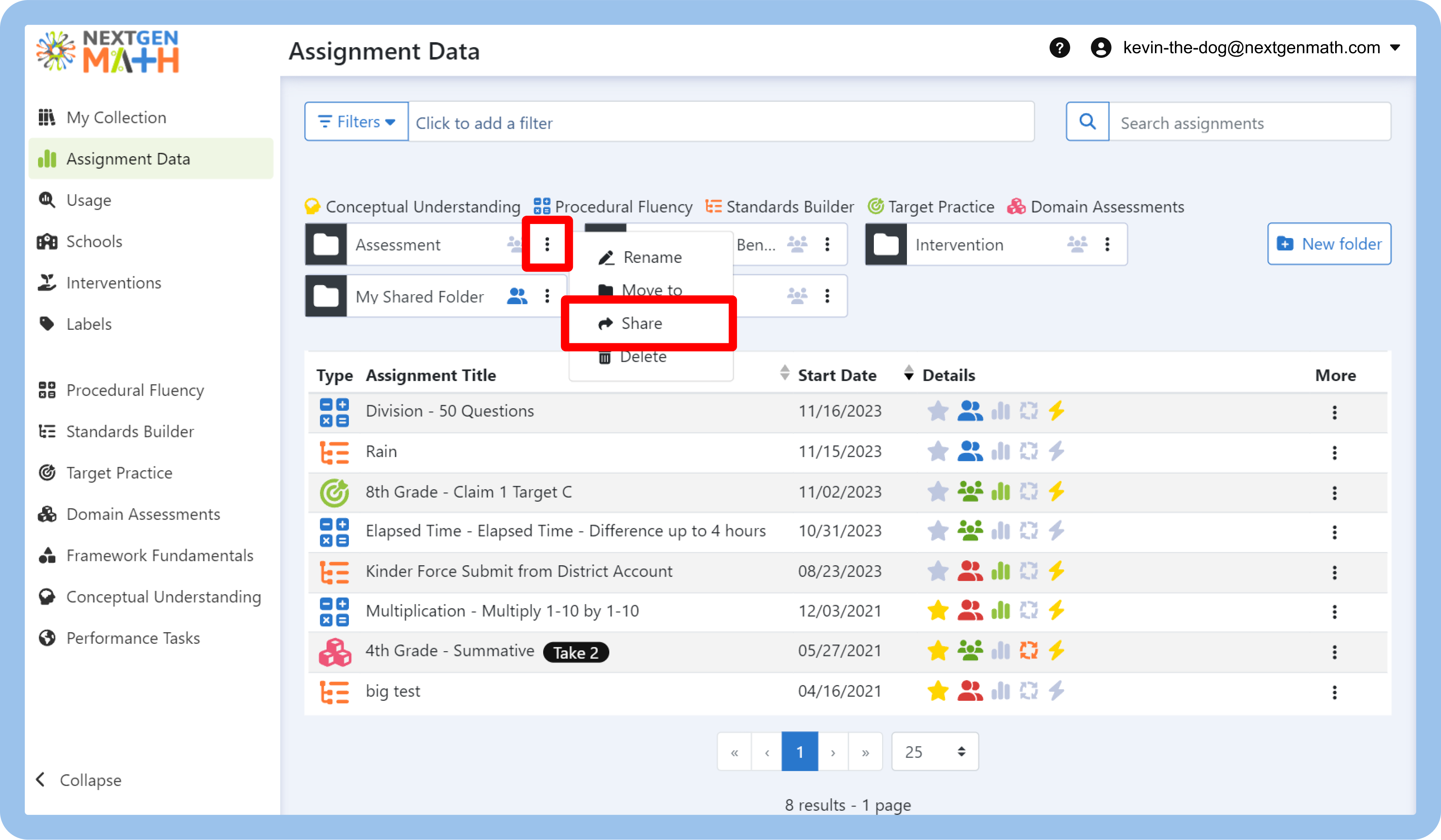Image resolution: width=1441 pixels, height=840 pixels.
Task: Open Standards Builder in sidebar
Action: [151, 431]
